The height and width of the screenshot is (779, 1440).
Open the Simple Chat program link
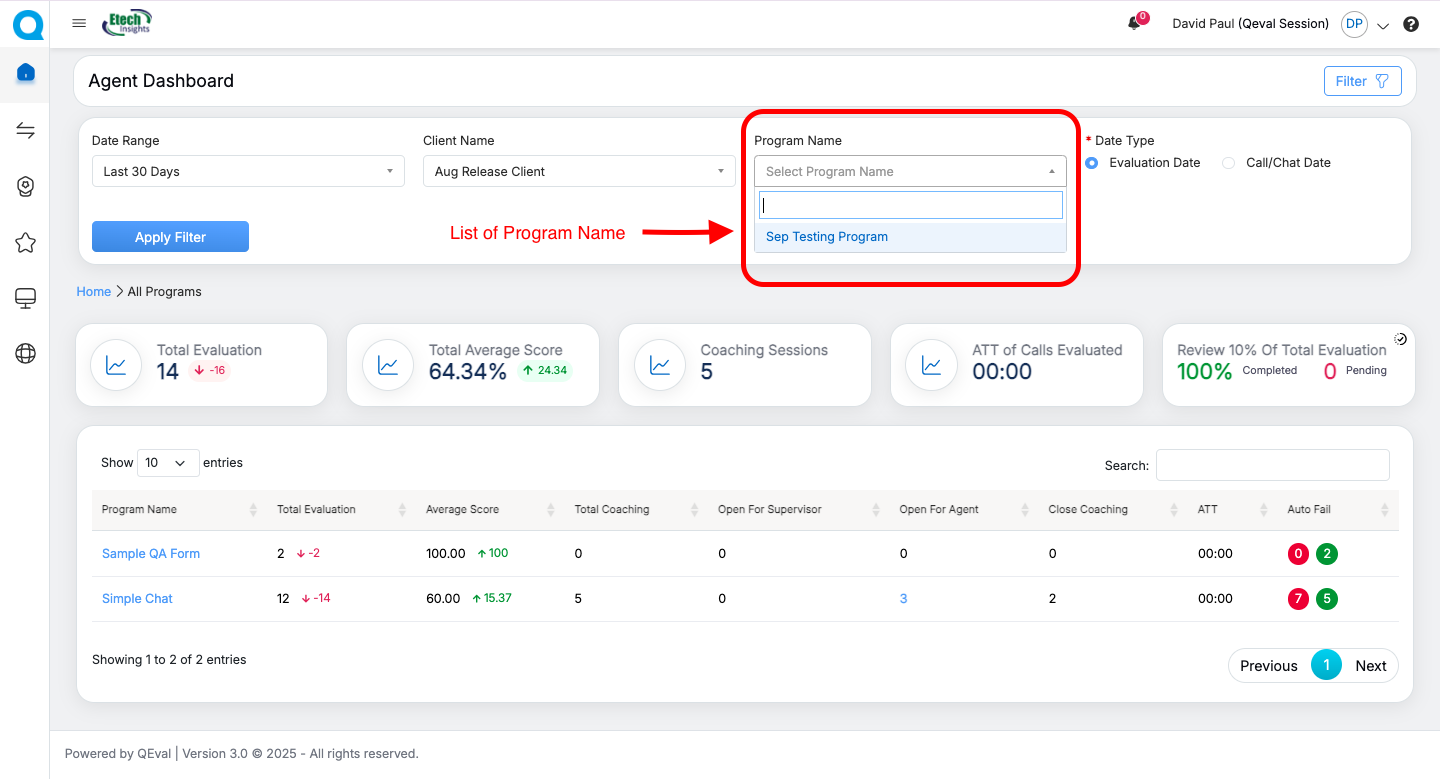tap(137, 599)
